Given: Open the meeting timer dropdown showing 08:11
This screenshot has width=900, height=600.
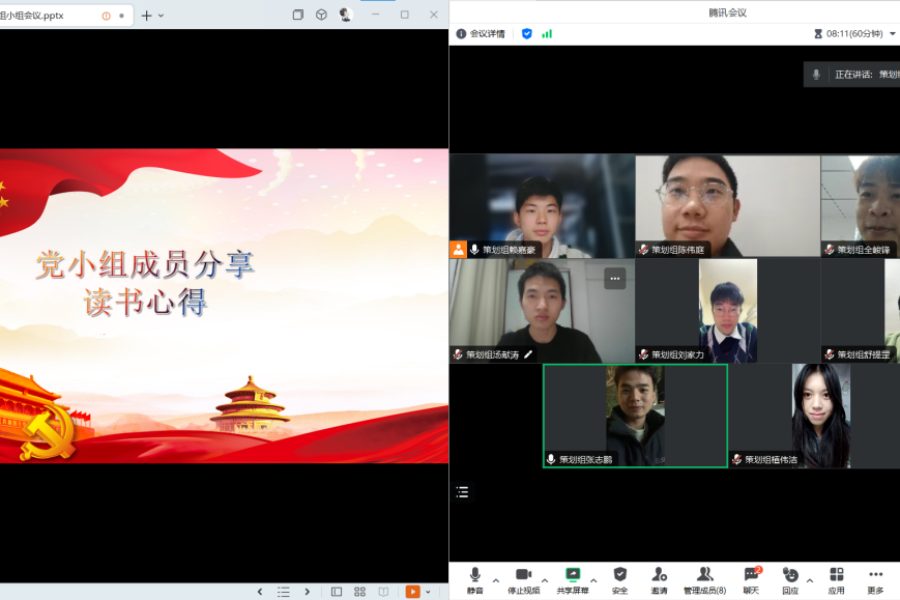Looking at the screenshot, I should 892,34.
